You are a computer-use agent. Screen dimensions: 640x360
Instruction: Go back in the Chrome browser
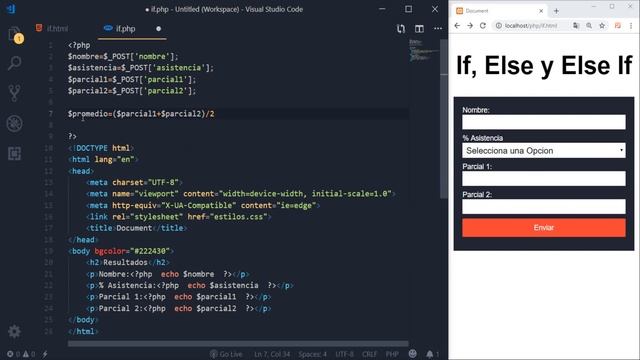coord(457,26)
